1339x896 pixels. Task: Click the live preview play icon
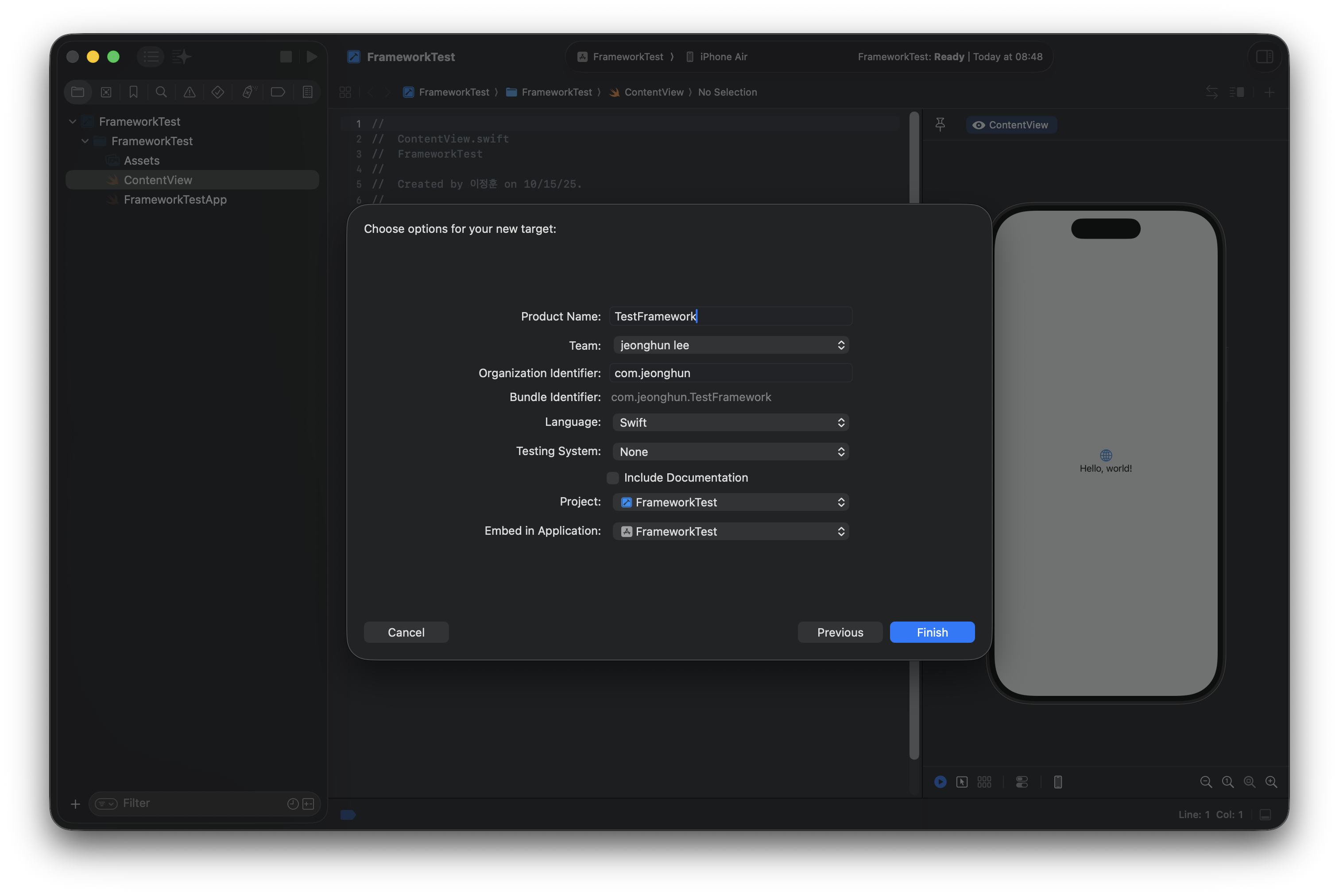(940, 782)
